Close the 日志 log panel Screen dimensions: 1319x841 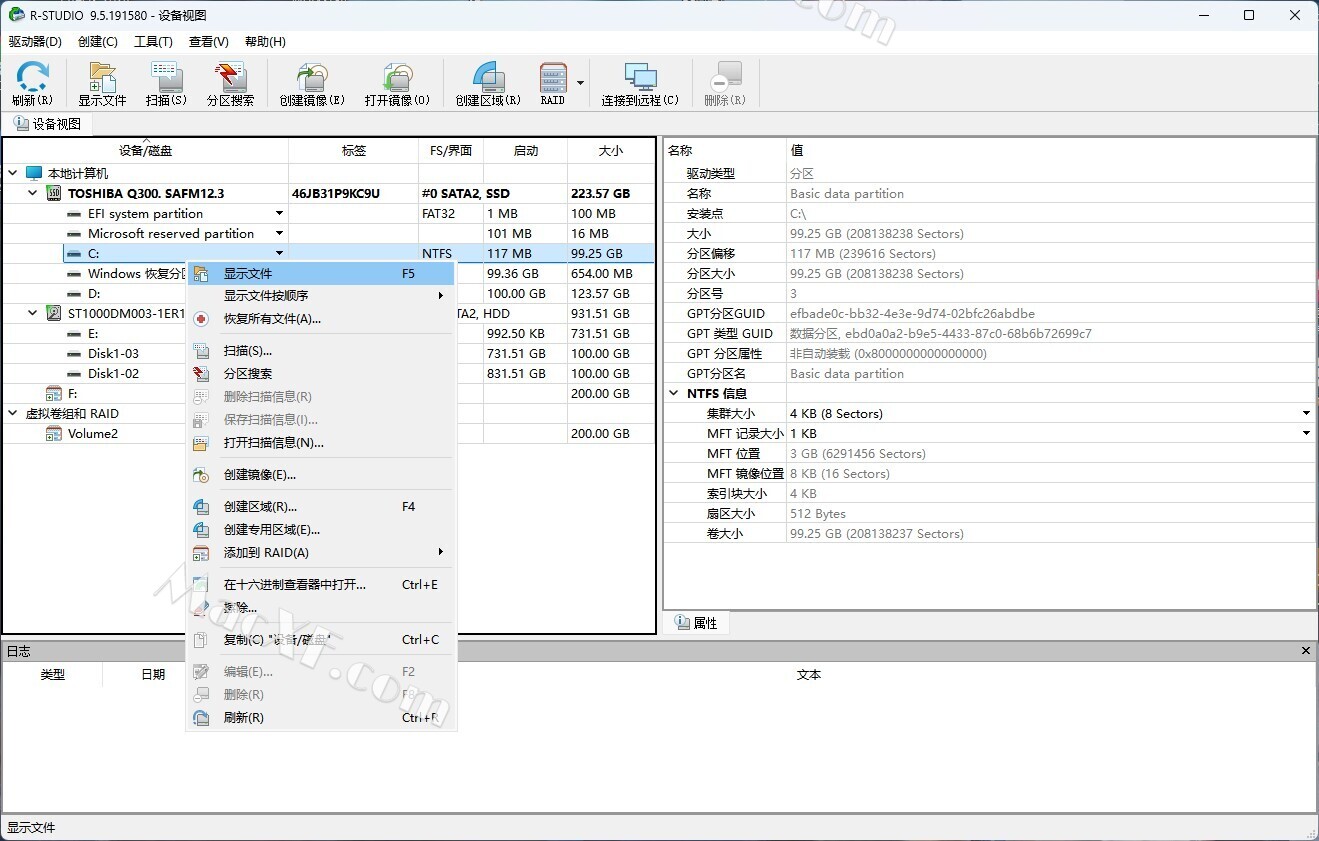pos(1306,651)
